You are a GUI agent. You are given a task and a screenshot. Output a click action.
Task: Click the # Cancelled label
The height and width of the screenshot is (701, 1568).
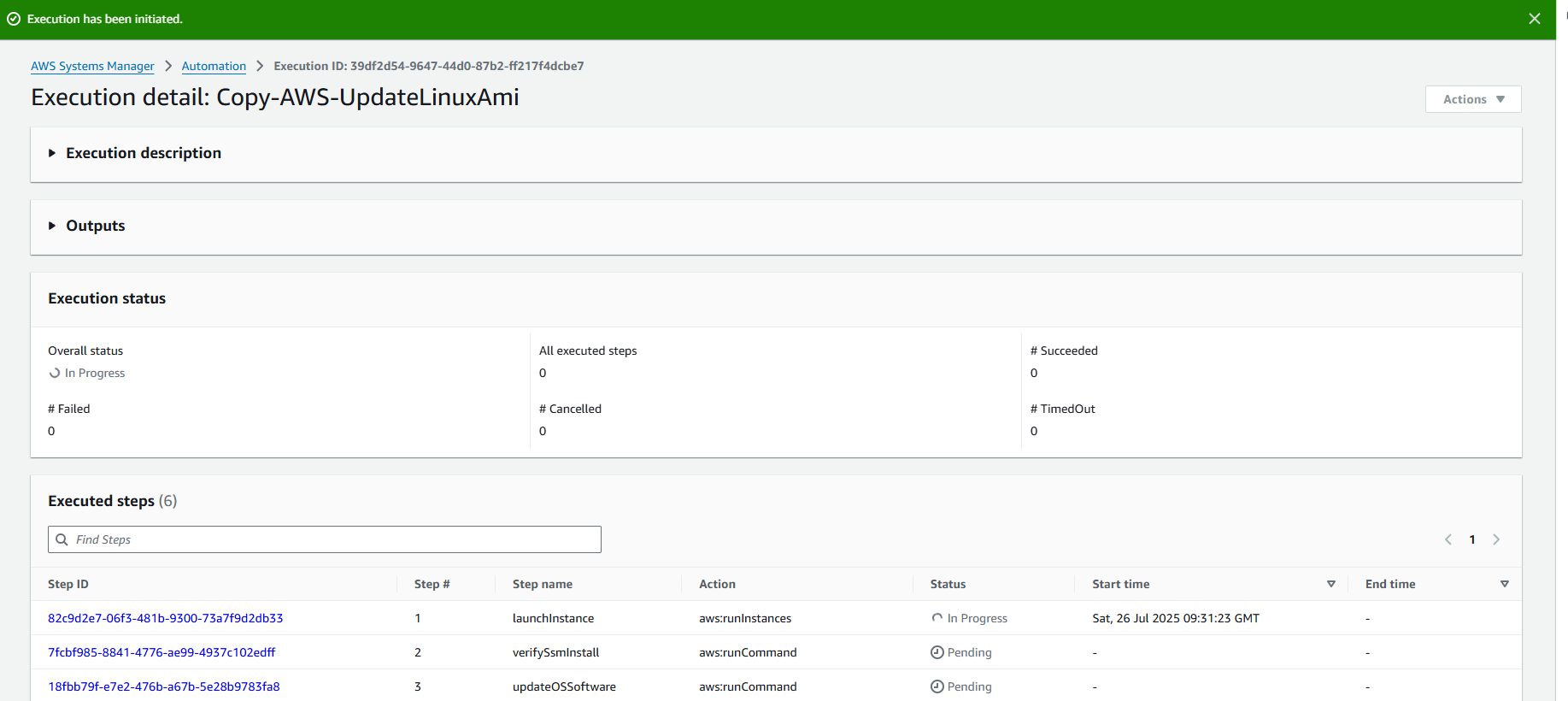pyautogui.click(x=570, y=409)
